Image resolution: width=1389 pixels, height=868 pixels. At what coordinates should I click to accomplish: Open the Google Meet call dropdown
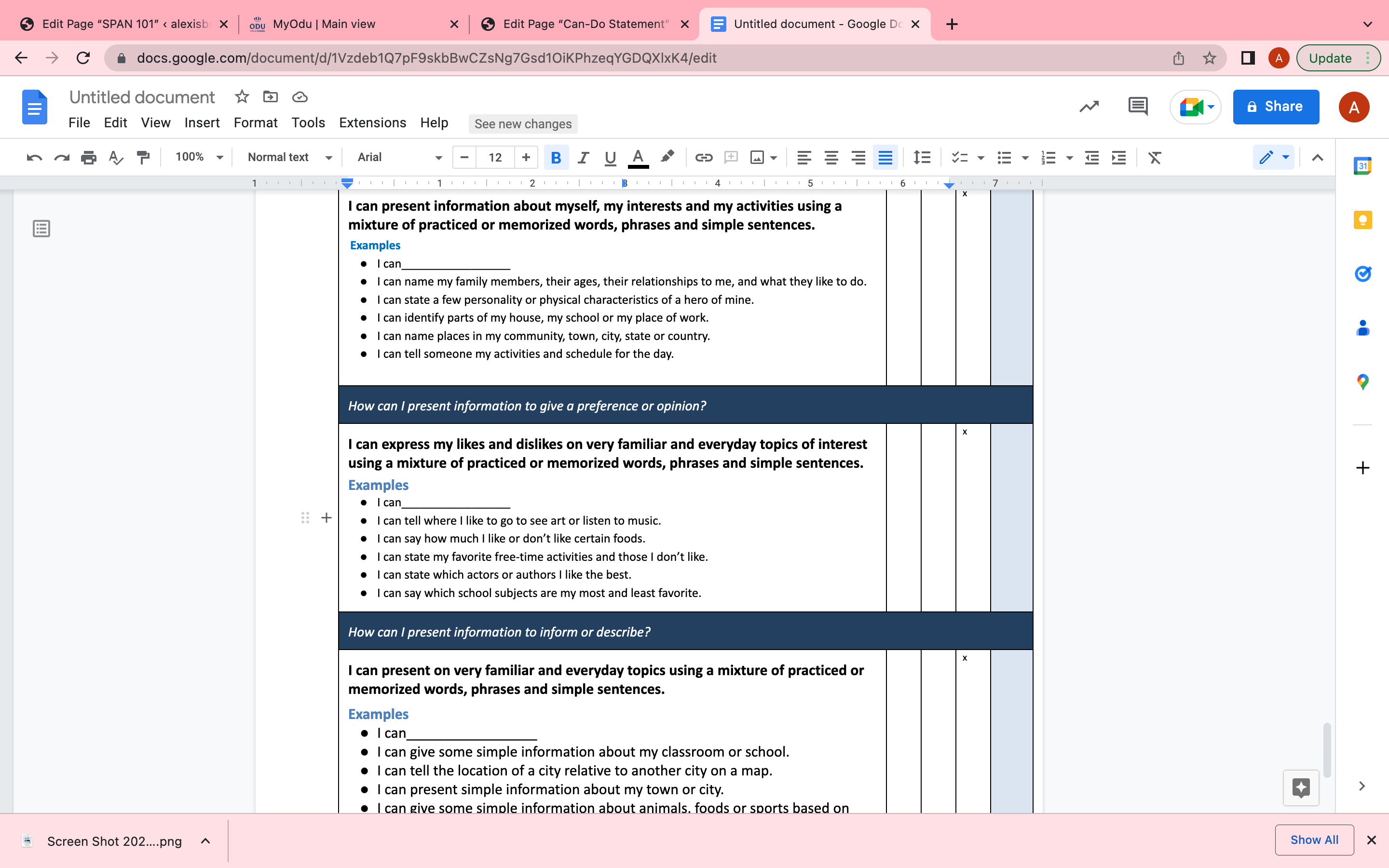[x=1196, y=107]
